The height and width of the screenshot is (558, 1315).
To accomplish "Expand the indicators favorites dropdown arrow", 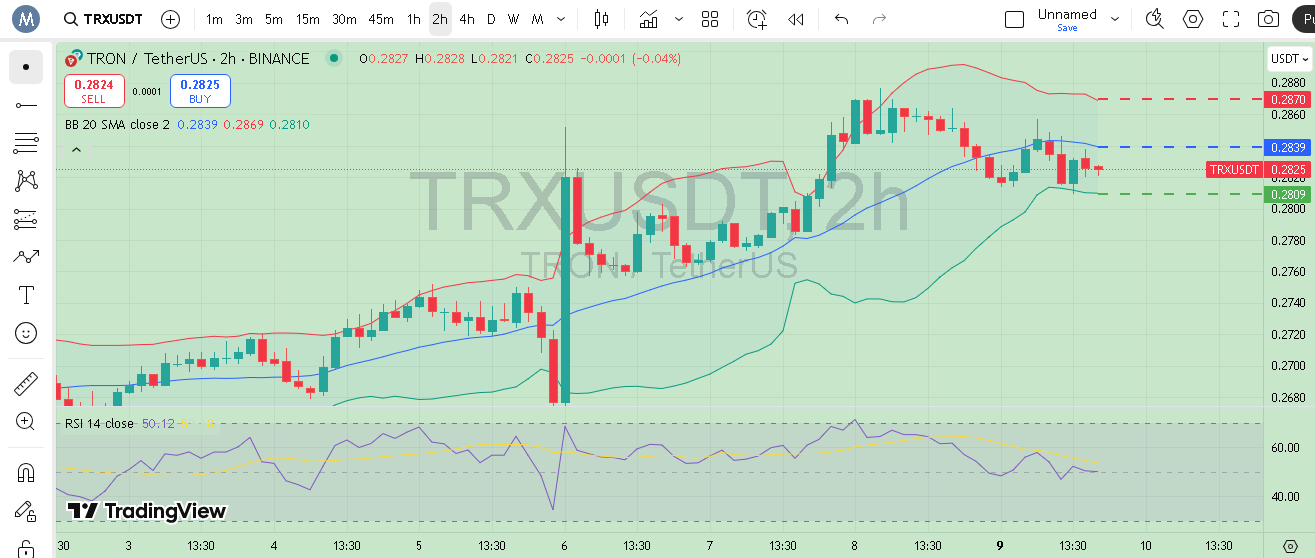I will (x=680, y=19).
